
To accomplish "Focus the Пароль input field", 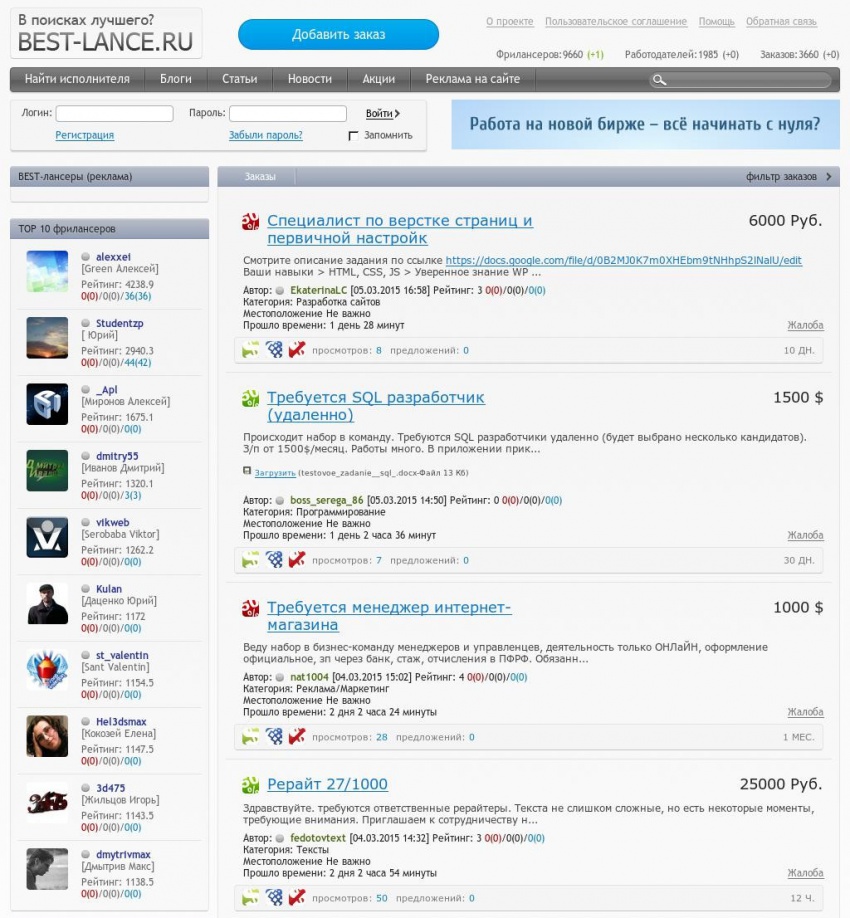I will 288,114.
